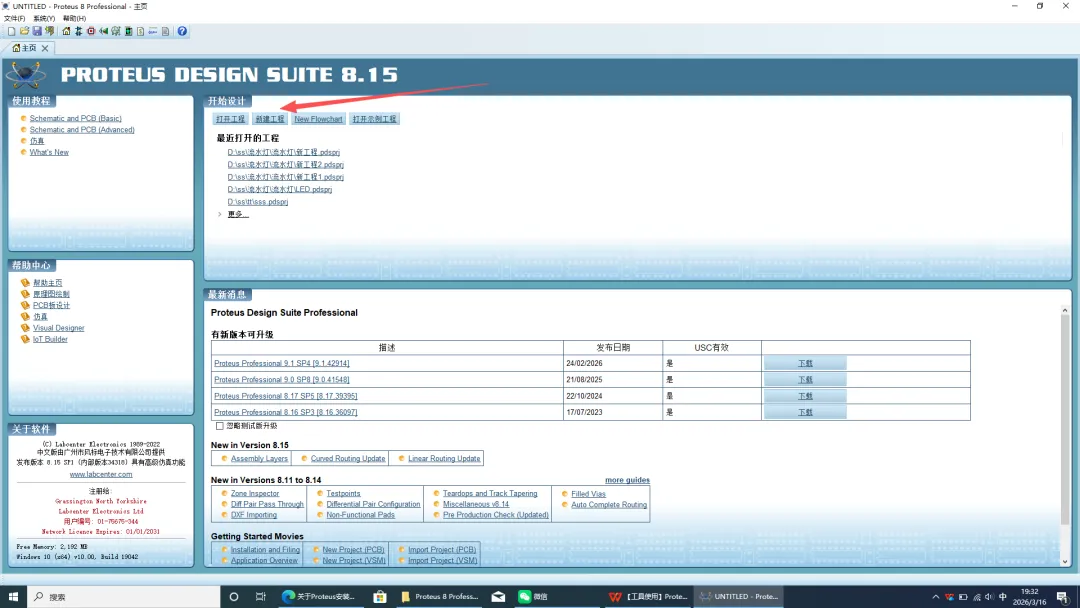Click the New Project toolbar icon
Viewport: 1080px width, 608px height.
11,31
